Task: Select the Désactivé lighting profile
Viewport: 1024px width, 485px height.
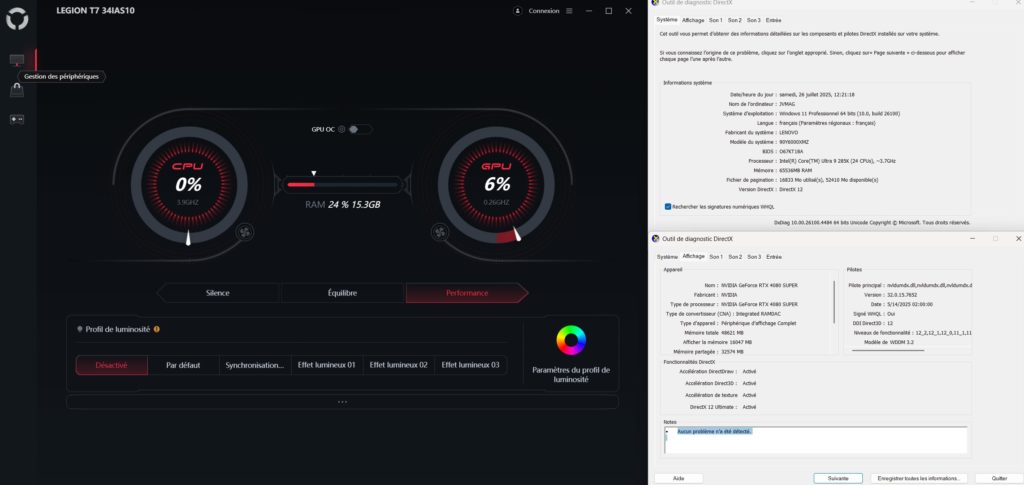Action: (112, 365)
